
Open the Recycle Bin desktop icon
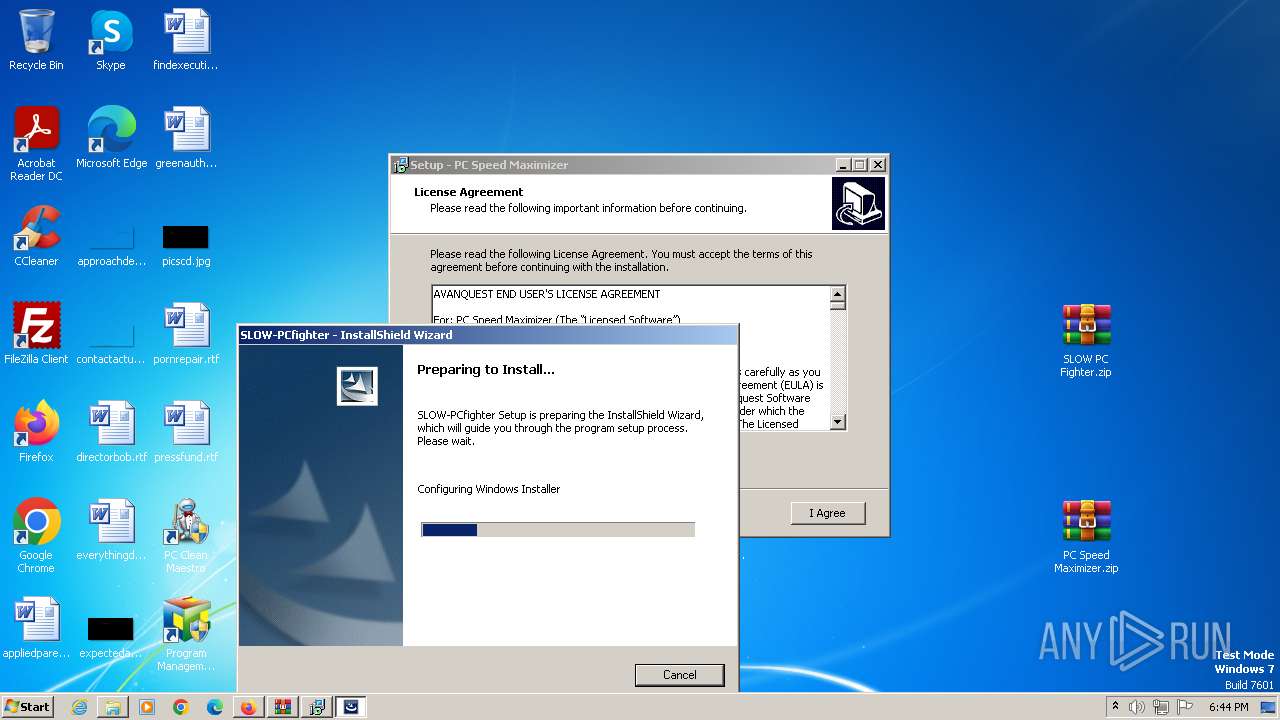36,40
